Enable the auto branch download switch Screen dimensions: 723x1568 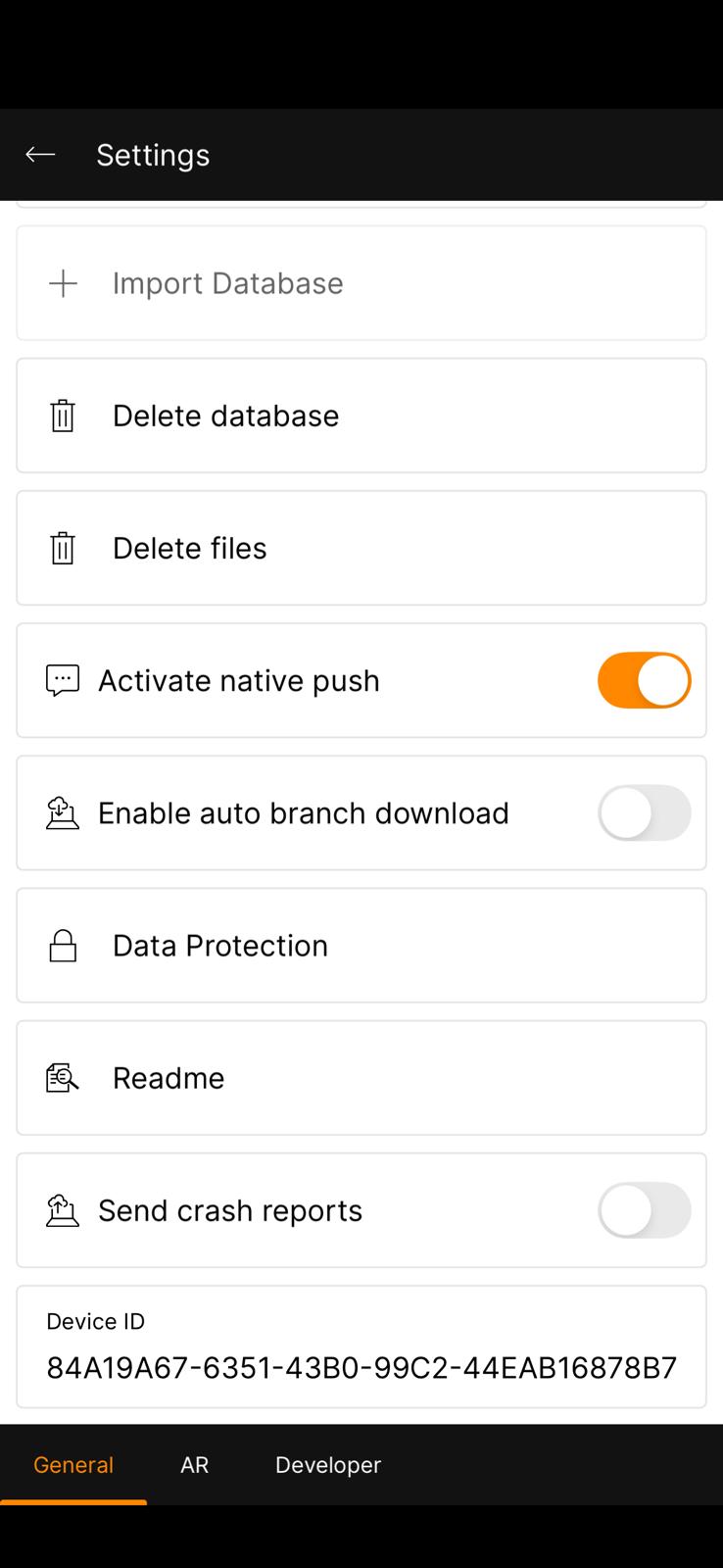pos(644,813)
